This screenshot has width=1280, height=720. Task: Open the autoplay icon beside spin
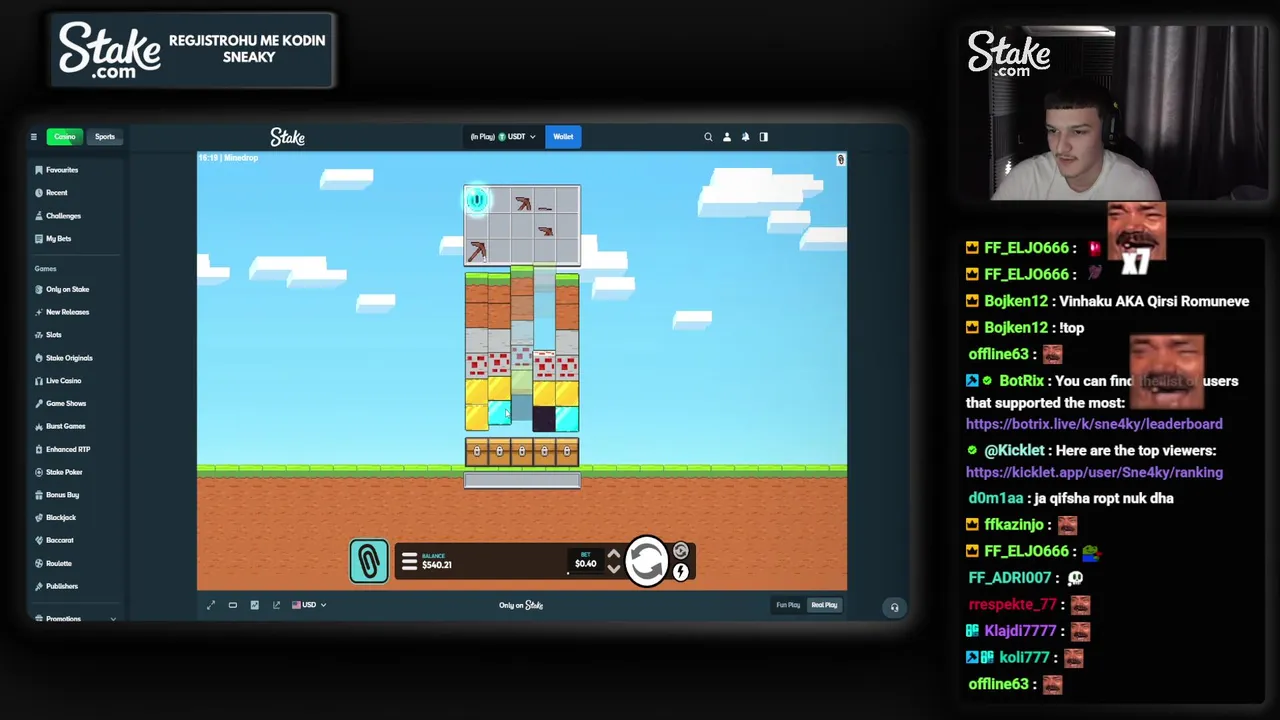coord(681,551)
